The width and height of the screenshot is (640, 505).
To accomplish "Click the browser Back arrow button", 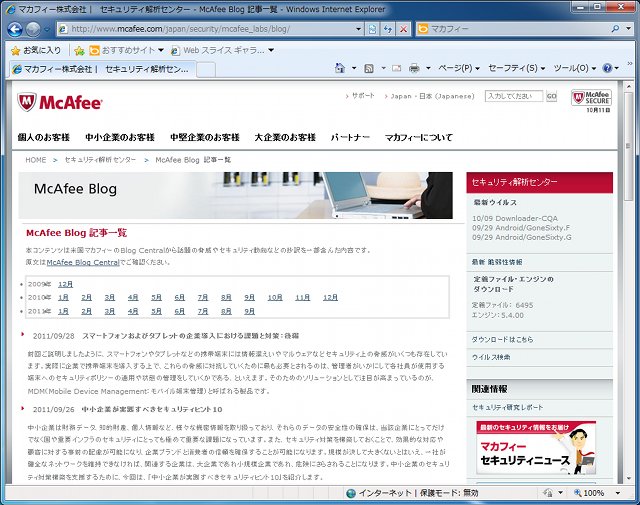I will (15, 29).
